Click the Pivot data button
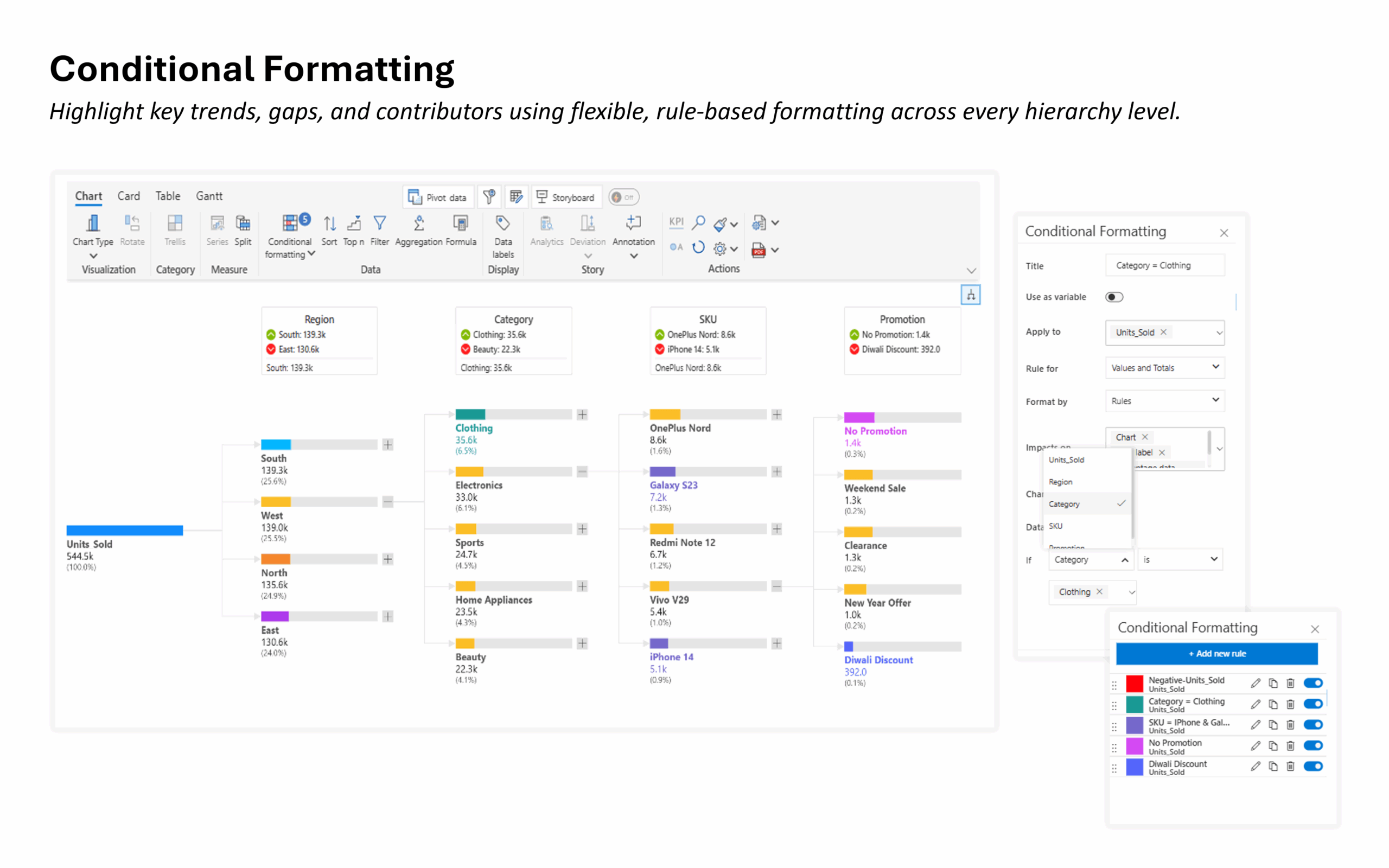 point(438,197)
